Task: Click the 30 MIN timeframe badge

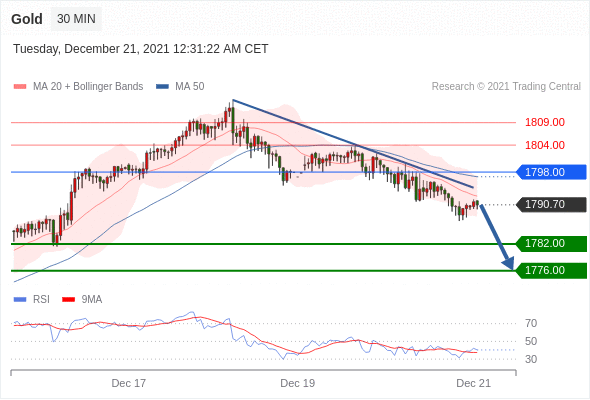Action: point(76,19)
